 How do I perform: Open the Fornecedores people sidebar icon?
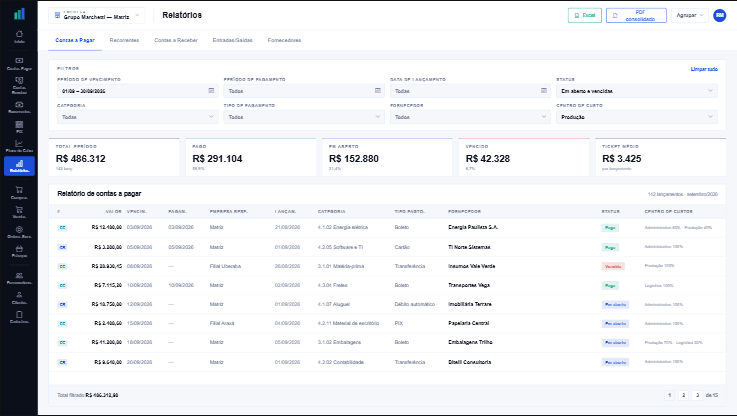(x=19, y=278)
